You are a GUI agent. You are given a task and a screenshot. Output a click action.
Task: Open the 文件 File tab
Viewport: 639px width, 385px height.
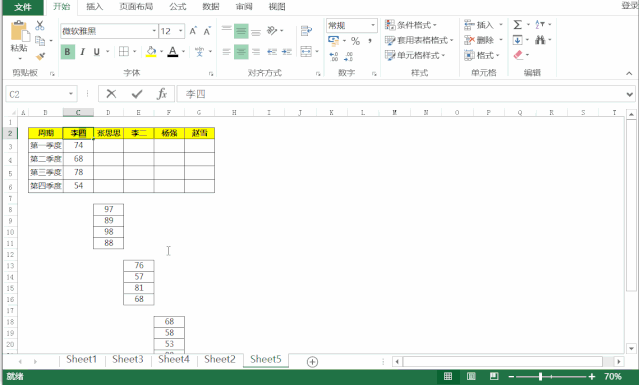23,7
